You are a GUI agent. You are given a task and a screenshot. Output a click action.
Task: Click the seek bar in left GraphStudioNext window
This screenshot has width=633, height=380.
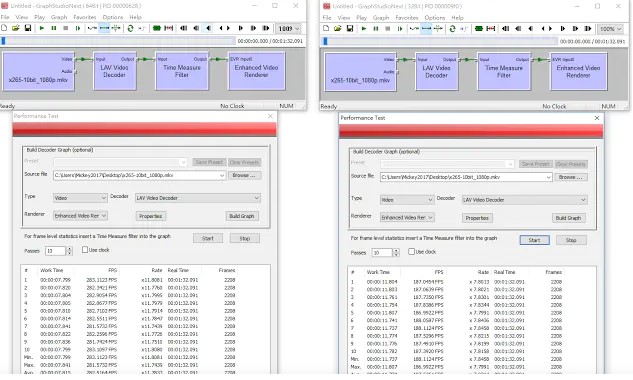pos(118,41)
